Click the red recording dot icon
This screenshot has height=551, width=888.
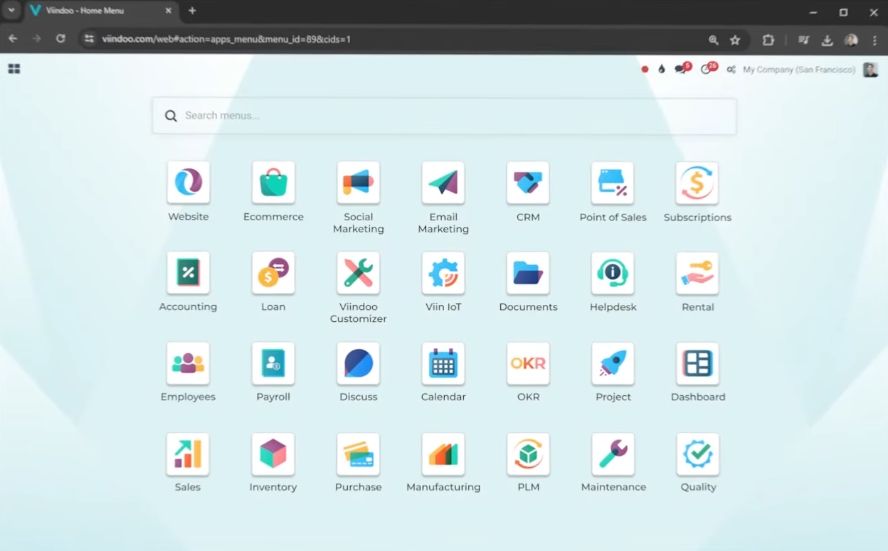point(644,70)
